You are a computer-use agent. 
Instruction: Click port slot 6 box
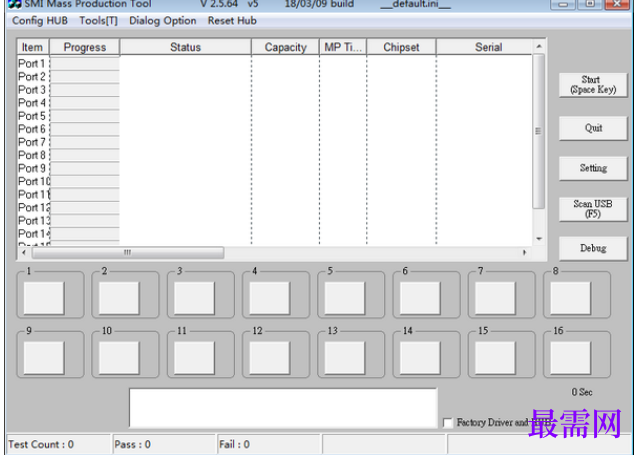point(420,298)
